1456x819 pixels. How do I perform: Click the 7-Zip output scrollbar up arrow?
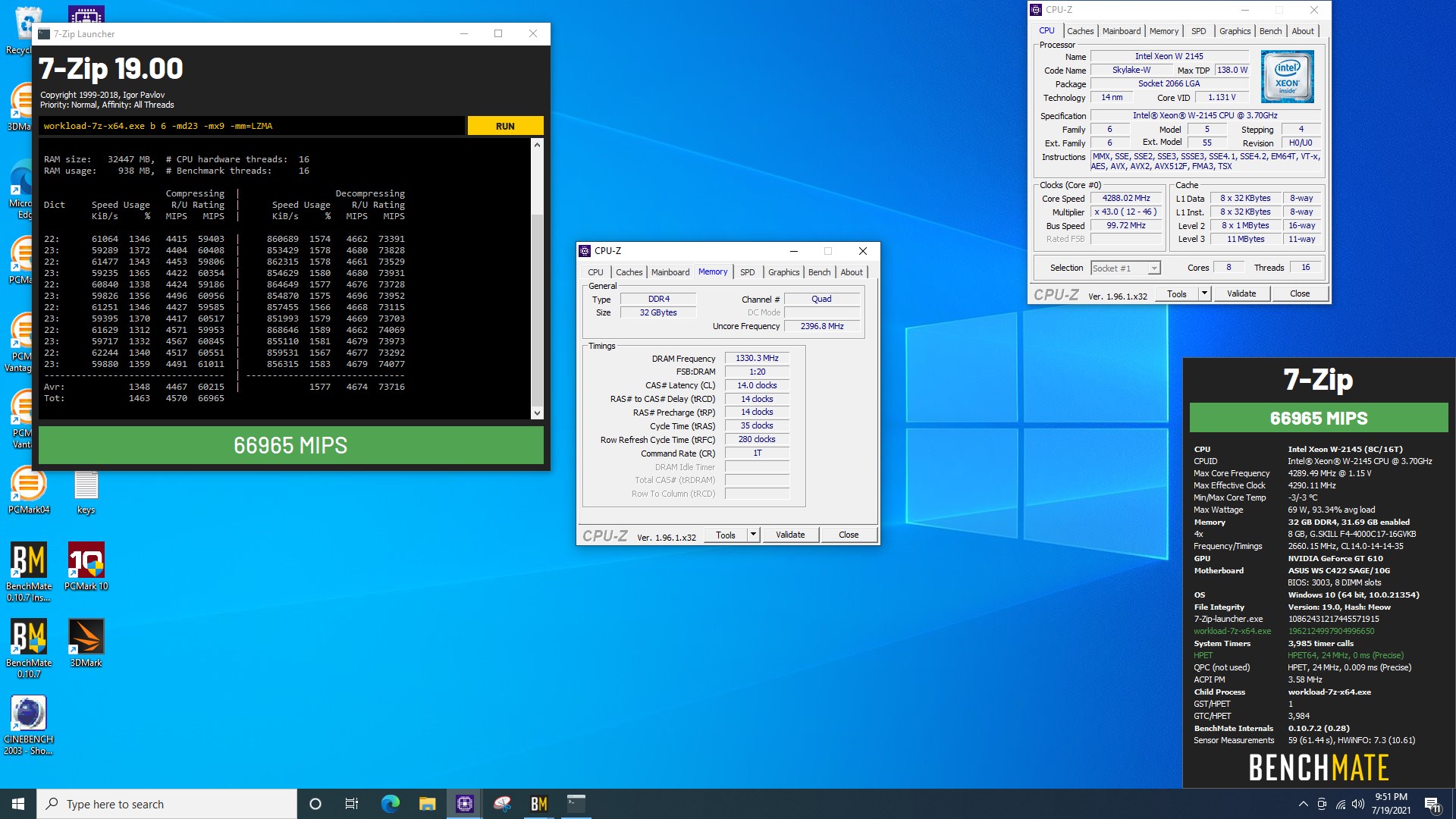coord(537,144)
